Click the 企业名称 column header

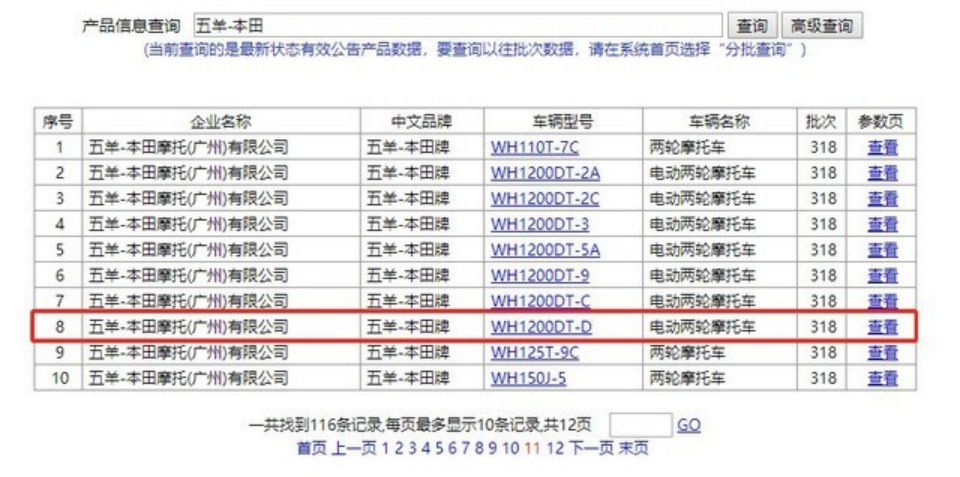(221, 122)
